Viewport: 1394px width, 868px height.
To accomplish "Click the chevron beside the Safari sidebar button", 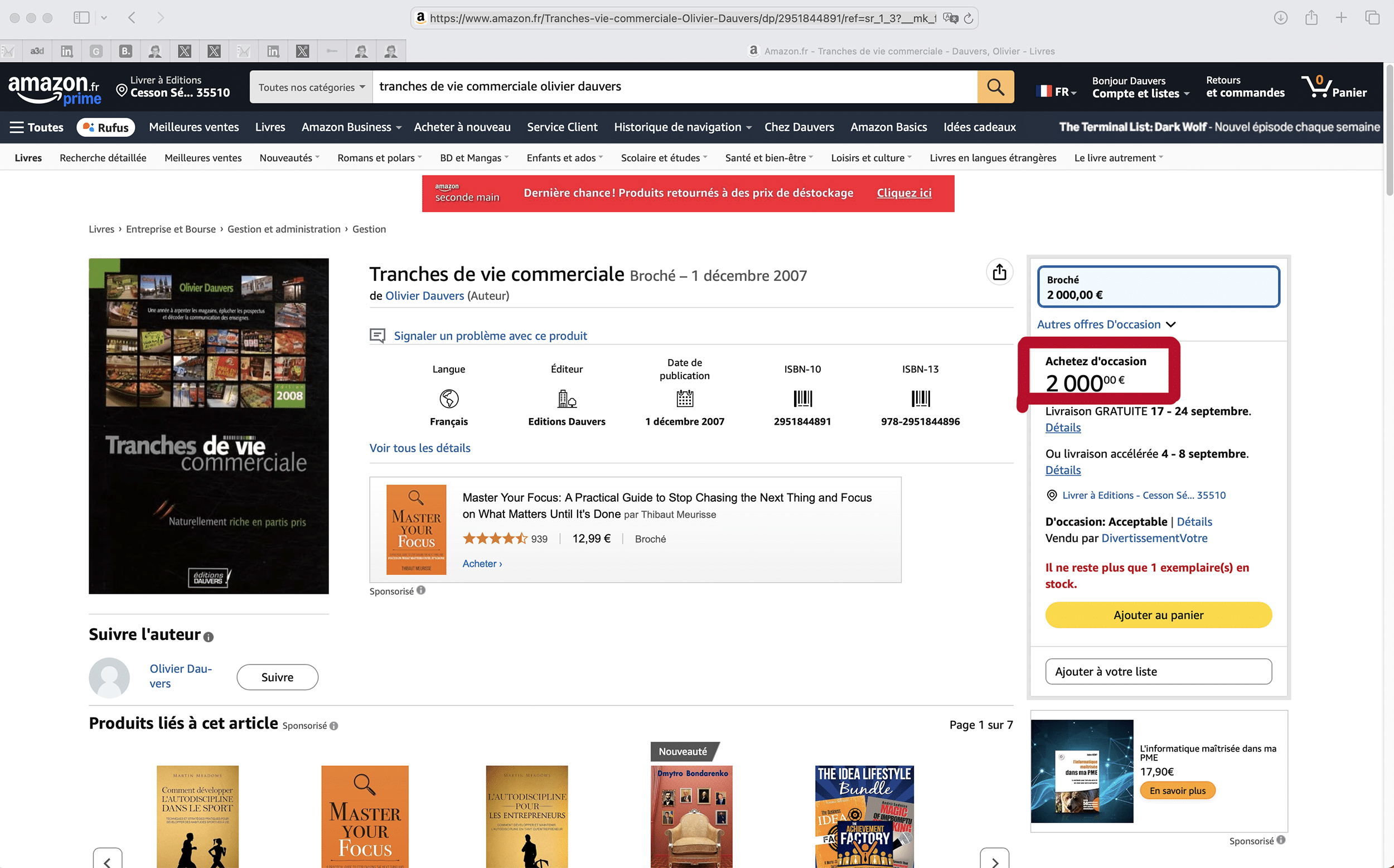I will tap(104, 18).
